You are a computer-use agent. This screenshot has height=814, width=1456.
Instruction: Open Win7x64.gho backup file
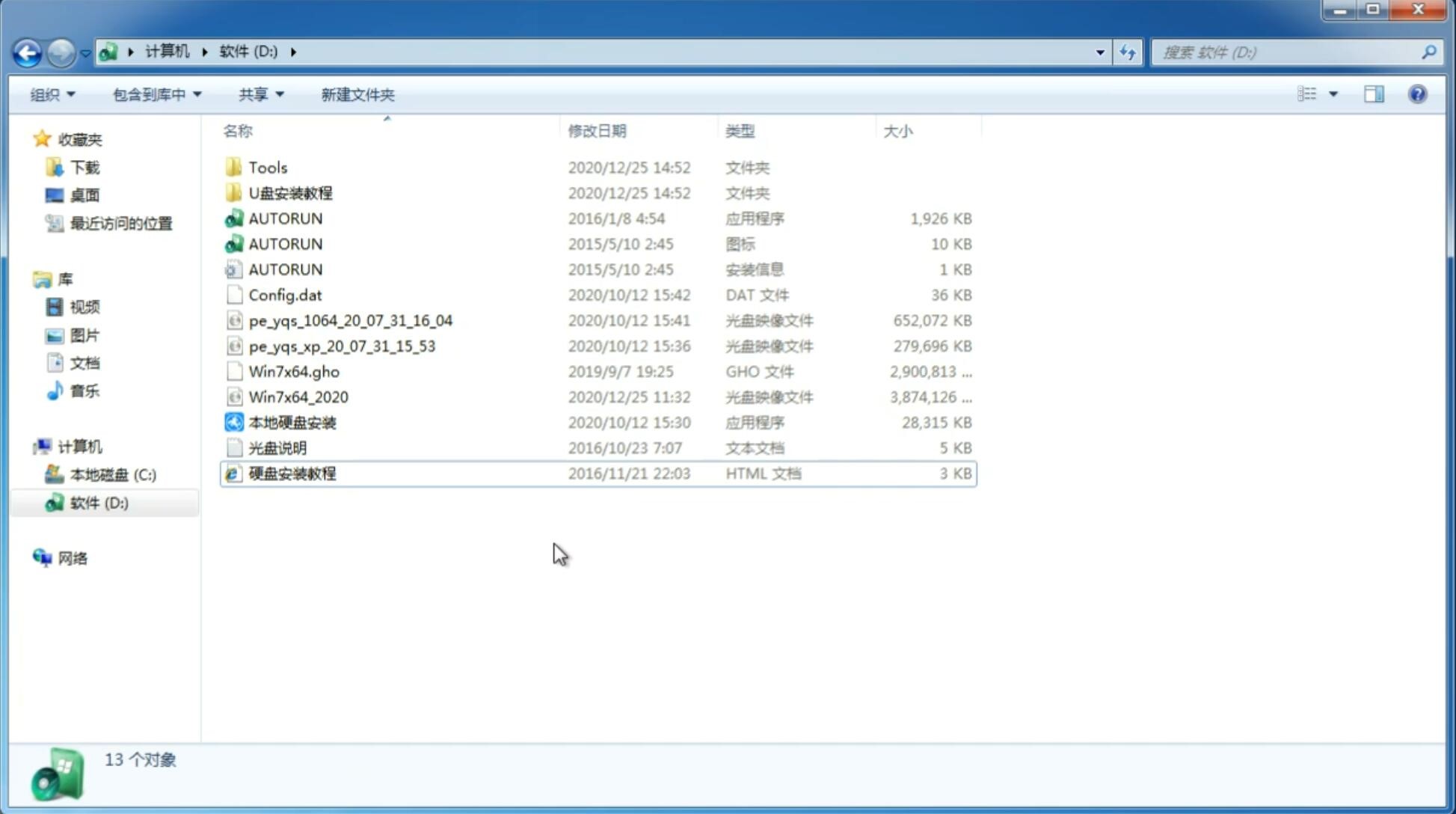294,371
